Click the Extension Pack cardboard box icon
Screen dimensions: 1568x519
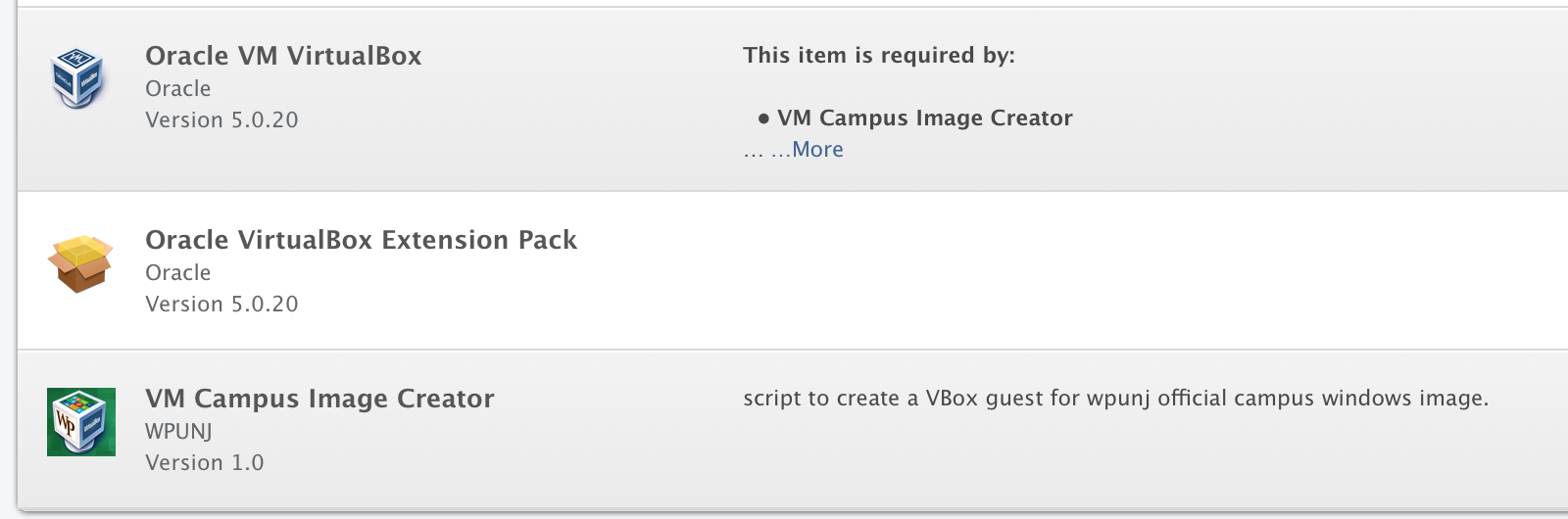click(80, 263)
